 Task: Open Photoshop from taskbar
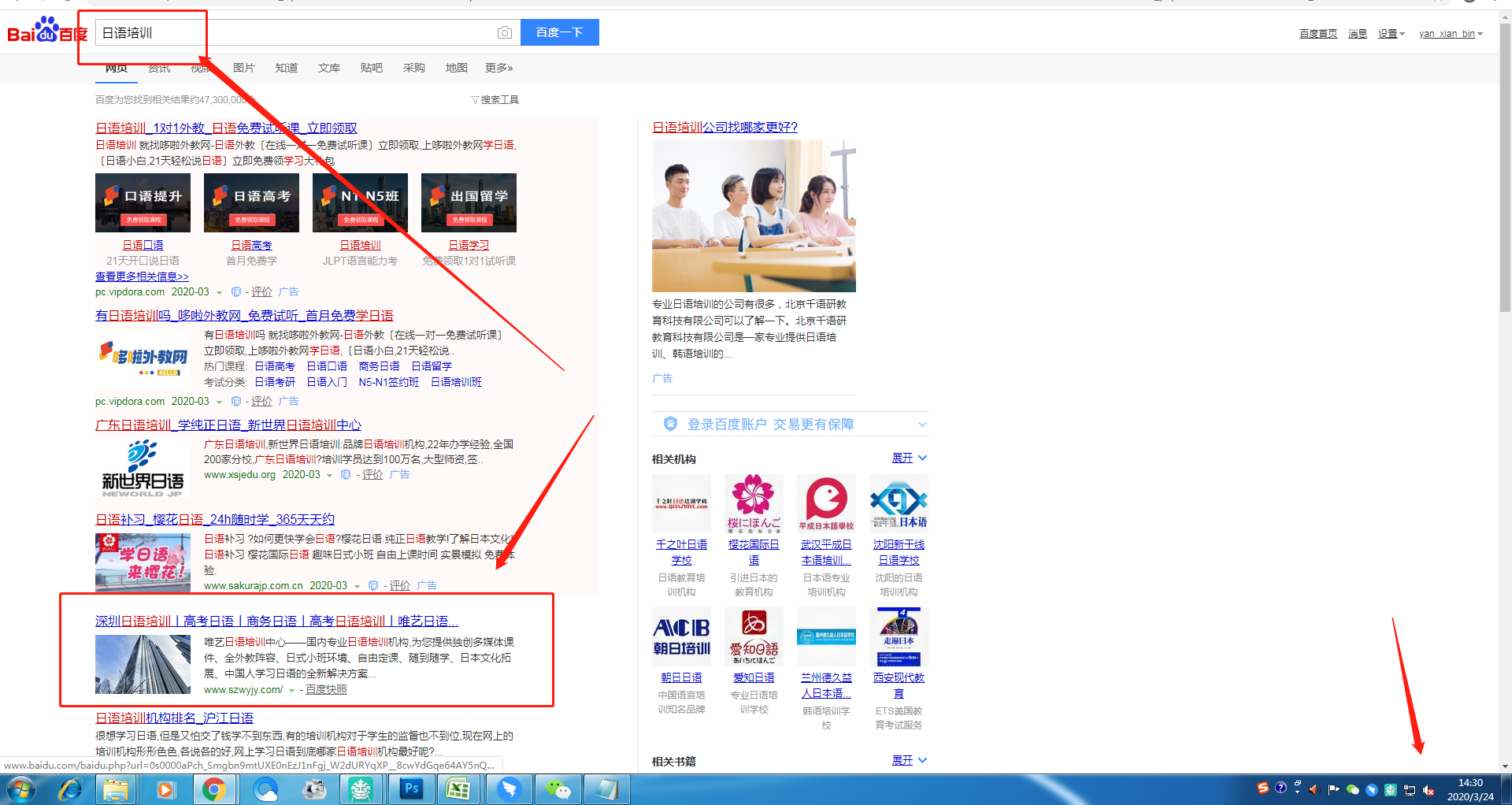[x=411, y=789]
